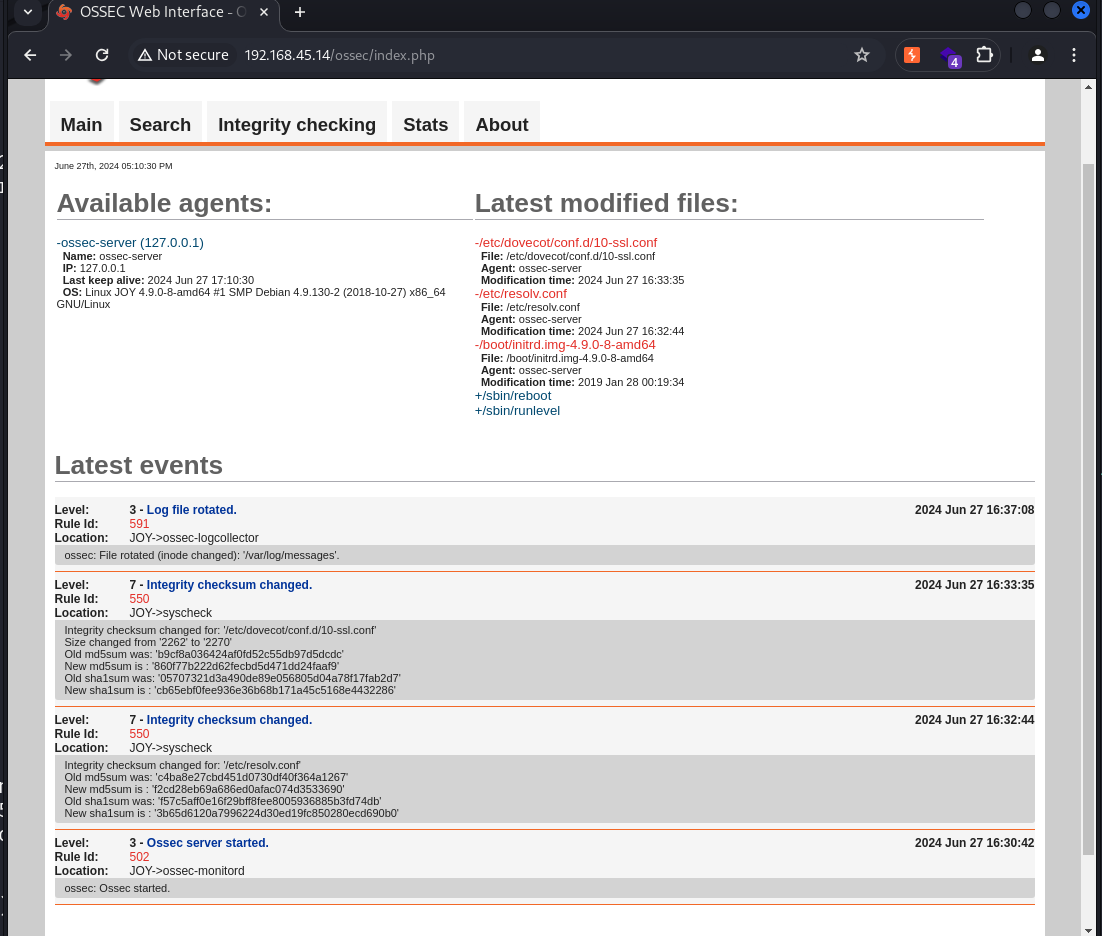Open Integrity checksum changed link at 16:32:44
Screen dimensions: 1102x936
229,720
